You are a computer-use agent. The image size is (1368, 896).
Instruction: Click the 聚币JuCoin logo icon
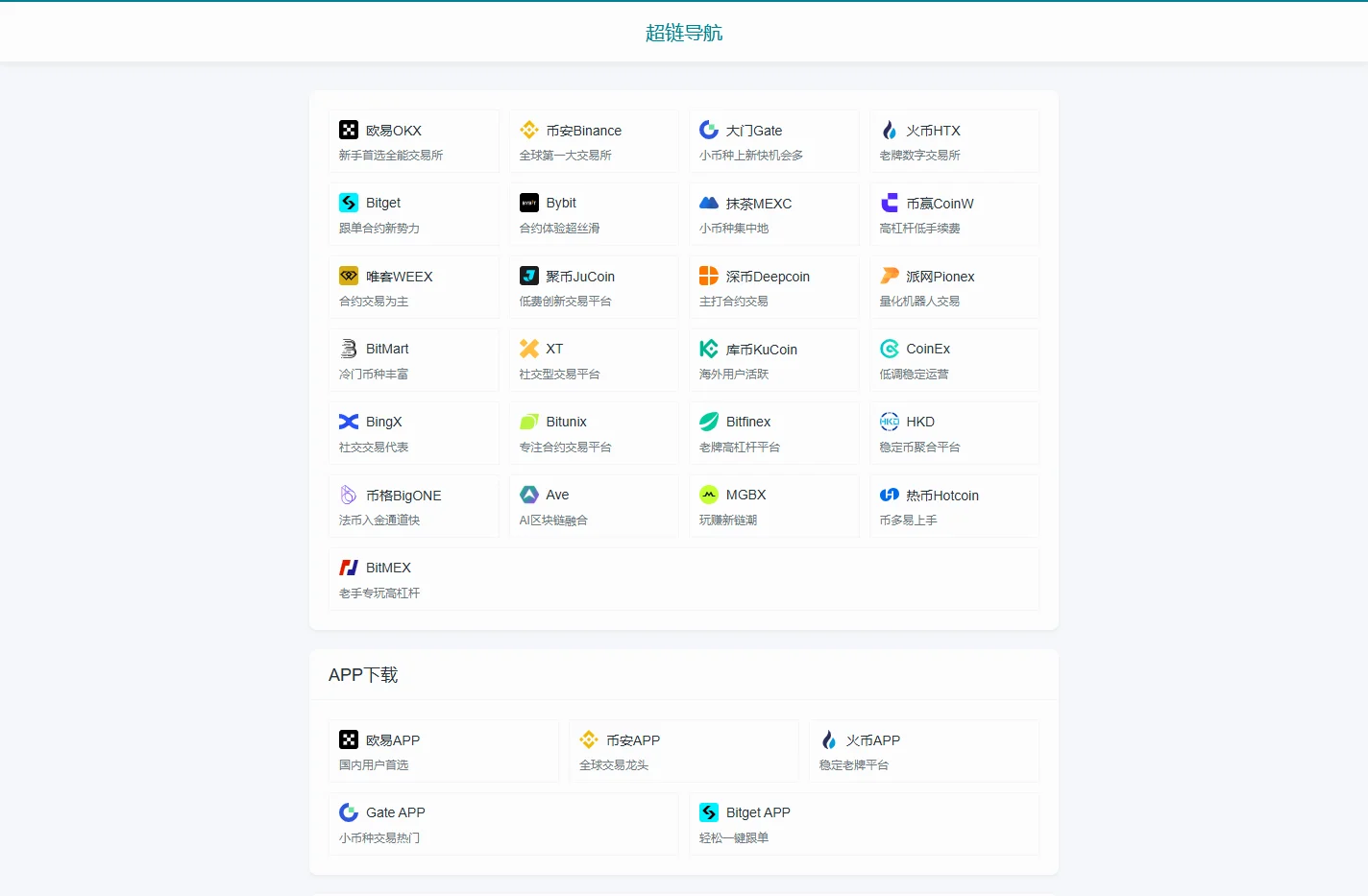click(x=529, y=276)
